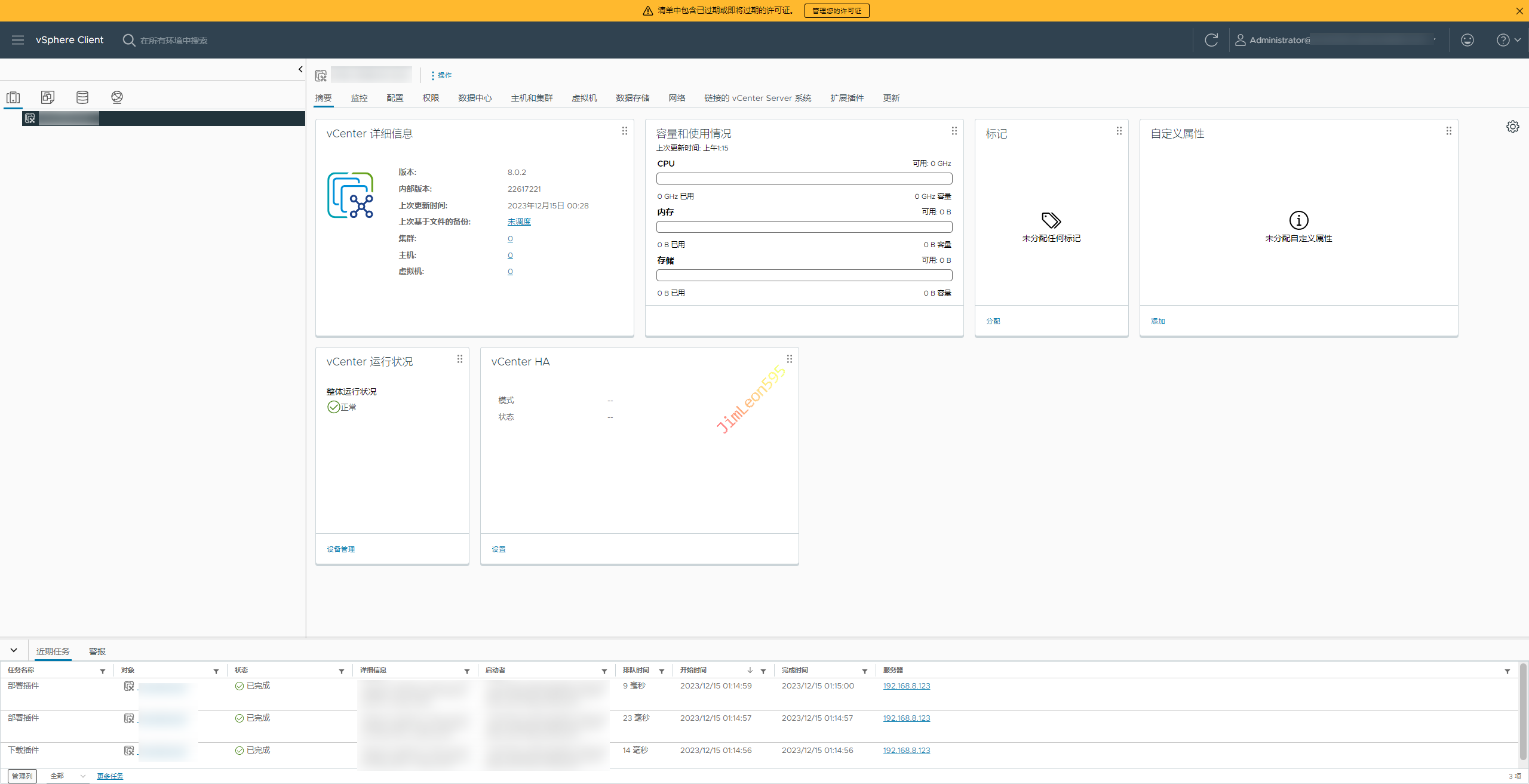Open the vCenter 详细信息 card drag handle menu
The height and width of the screenshot is (784, 1529).
625,131
